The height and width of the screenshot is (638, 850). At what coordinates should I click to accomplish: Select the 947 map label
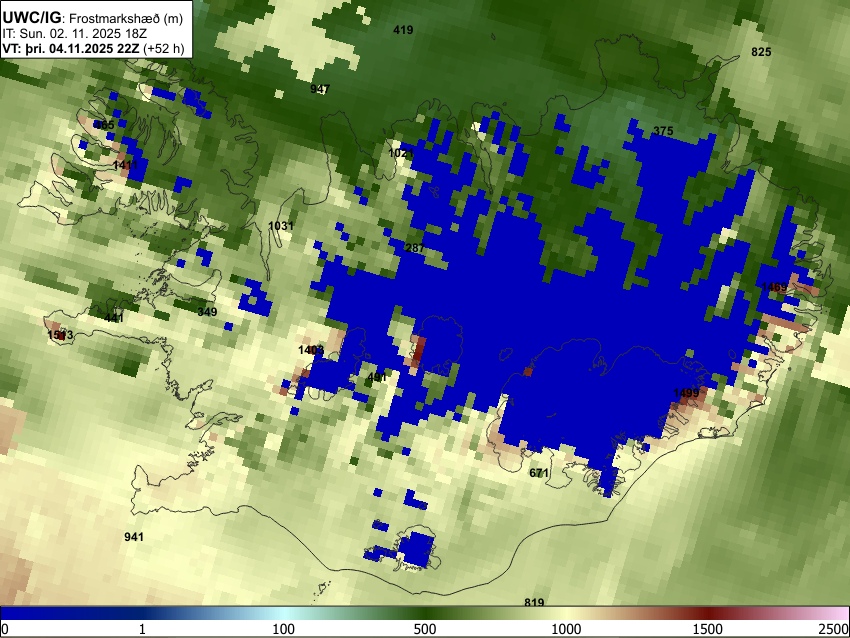(x=320, y=89)
